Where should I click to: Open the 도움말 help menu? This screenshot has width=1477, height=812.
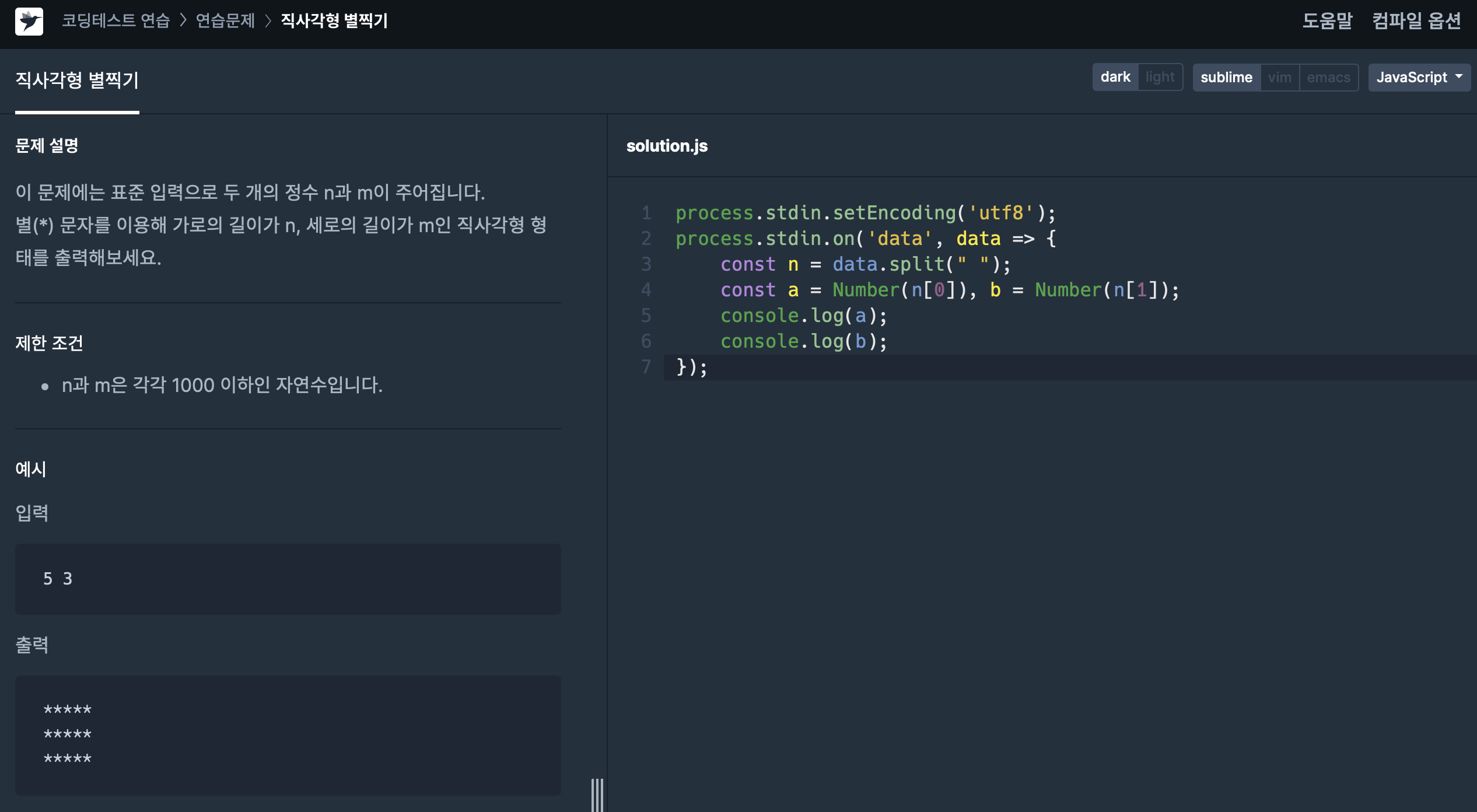[1327, 21]
